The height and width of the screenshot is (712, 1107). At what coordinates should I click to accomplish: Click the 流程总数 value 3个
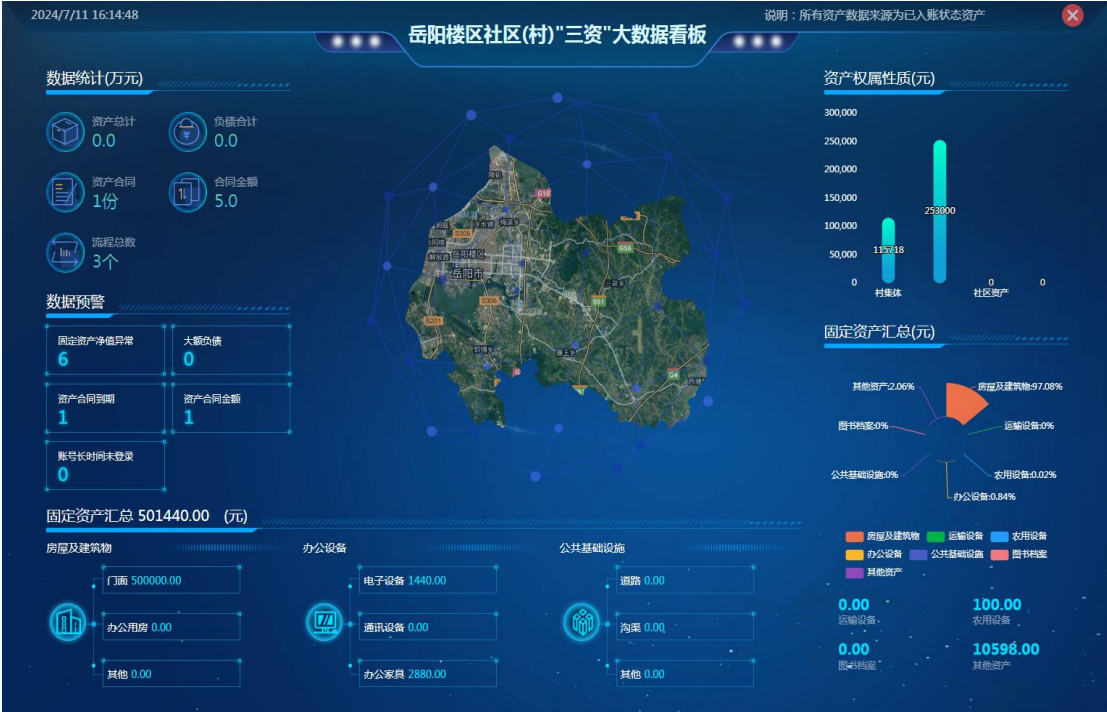coord(105,262)
